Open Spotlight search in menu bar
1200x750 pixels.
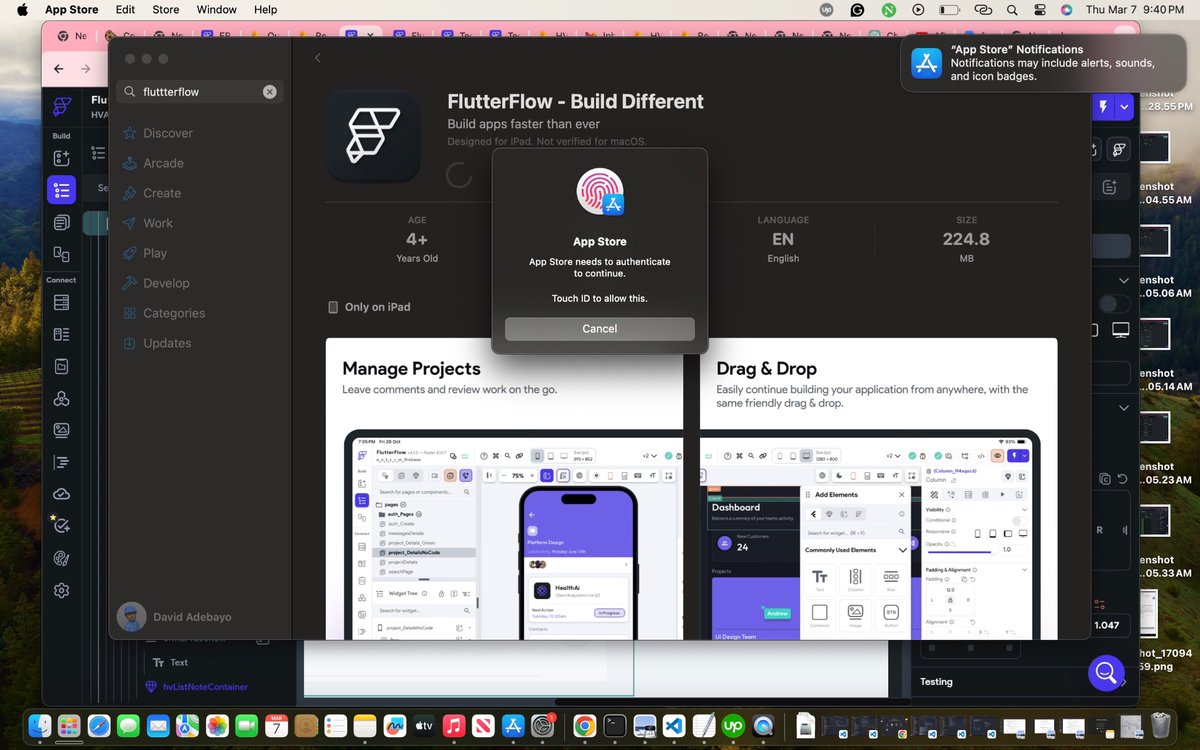point(1012,9)
